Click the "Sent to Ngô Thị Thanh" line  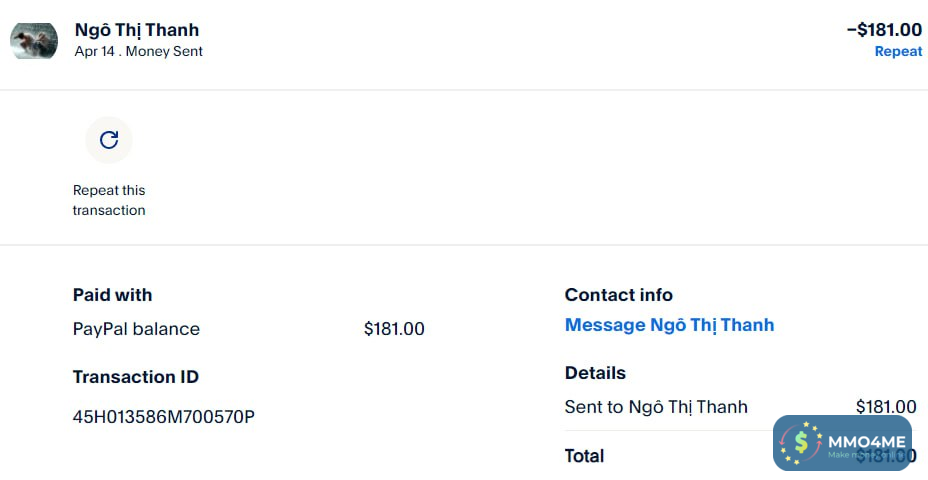click(x=656, y=407)
